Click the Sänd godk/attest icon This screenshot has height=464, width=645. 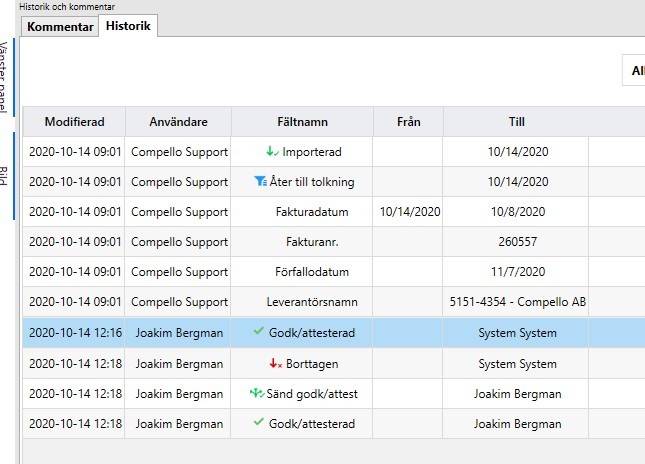click(254, 393)
